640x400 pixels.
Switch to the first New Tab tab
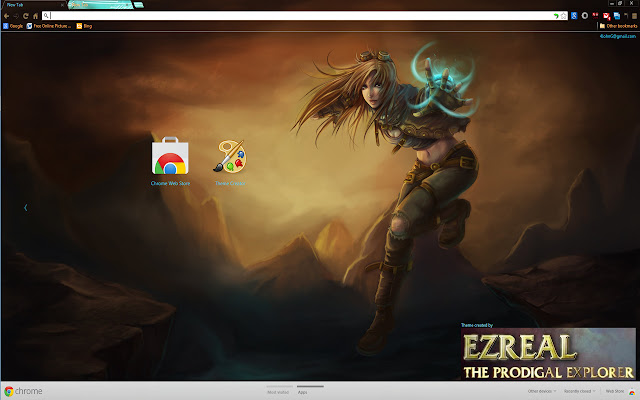[33, 5]
